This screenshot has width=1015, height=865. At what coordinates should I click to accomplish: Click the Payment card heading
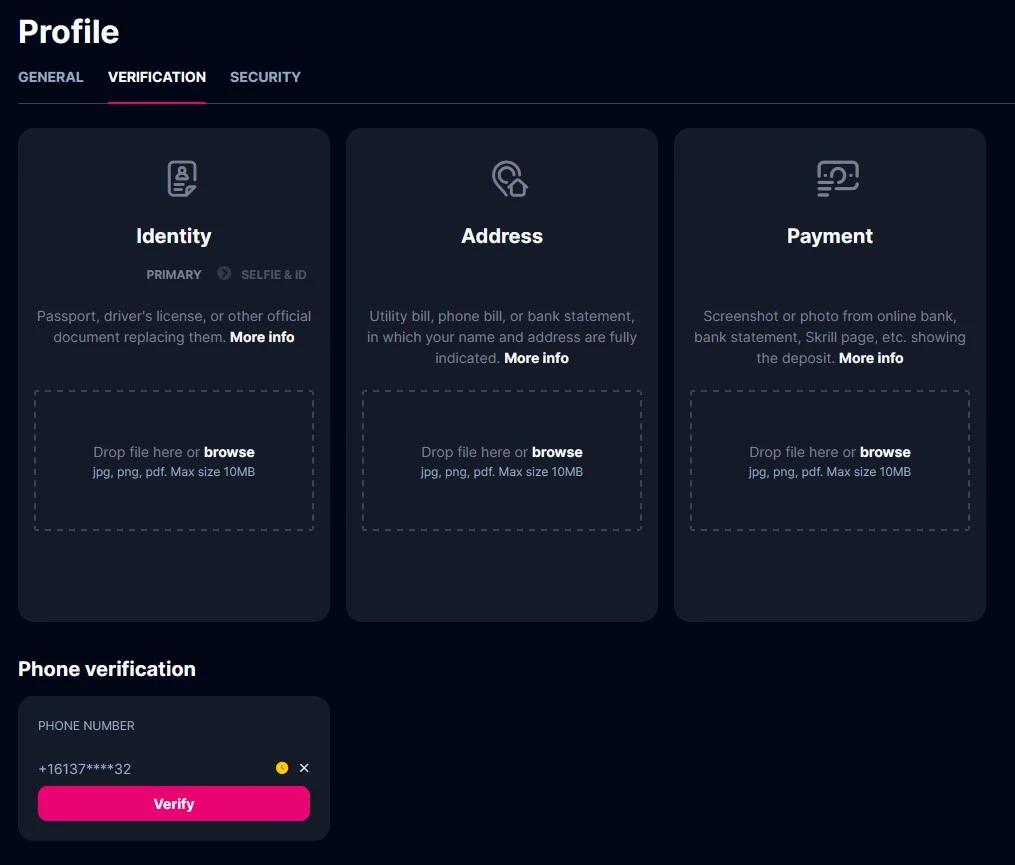(830, 236)
